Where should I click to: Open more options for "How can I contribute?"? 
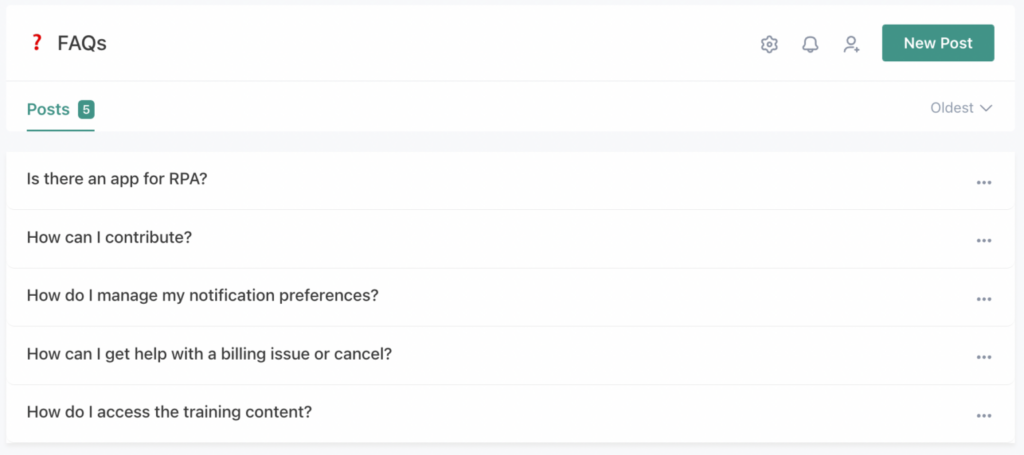(x=984, y=240)
